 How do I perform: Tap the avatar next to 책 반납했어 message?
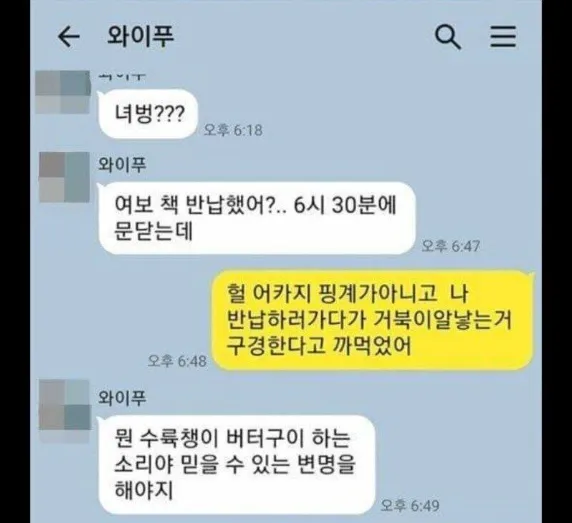click(64, 177)
